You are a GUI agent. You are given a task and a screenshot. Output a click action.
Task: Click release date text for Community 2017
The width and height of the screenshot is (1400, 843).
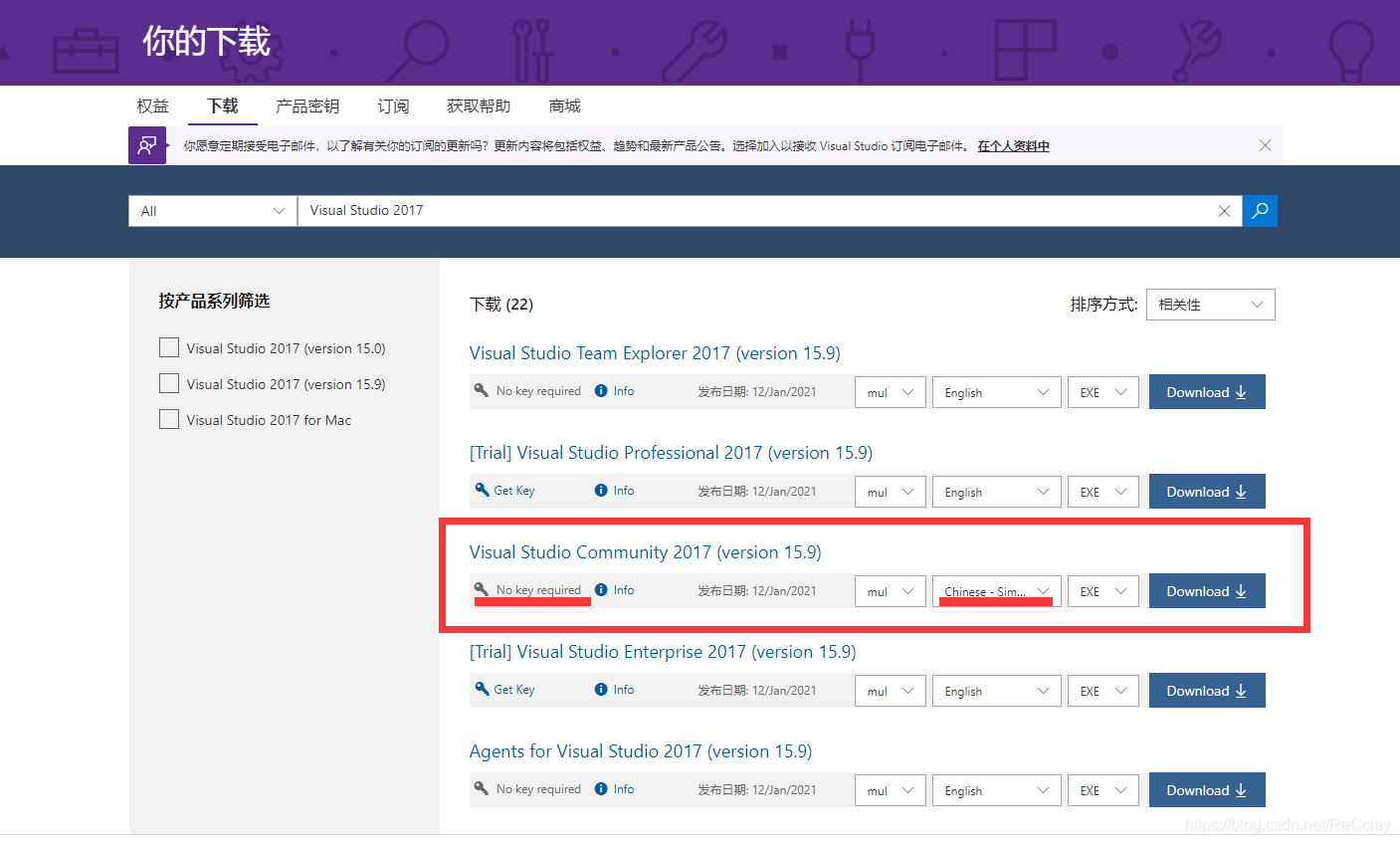[757, 591]
